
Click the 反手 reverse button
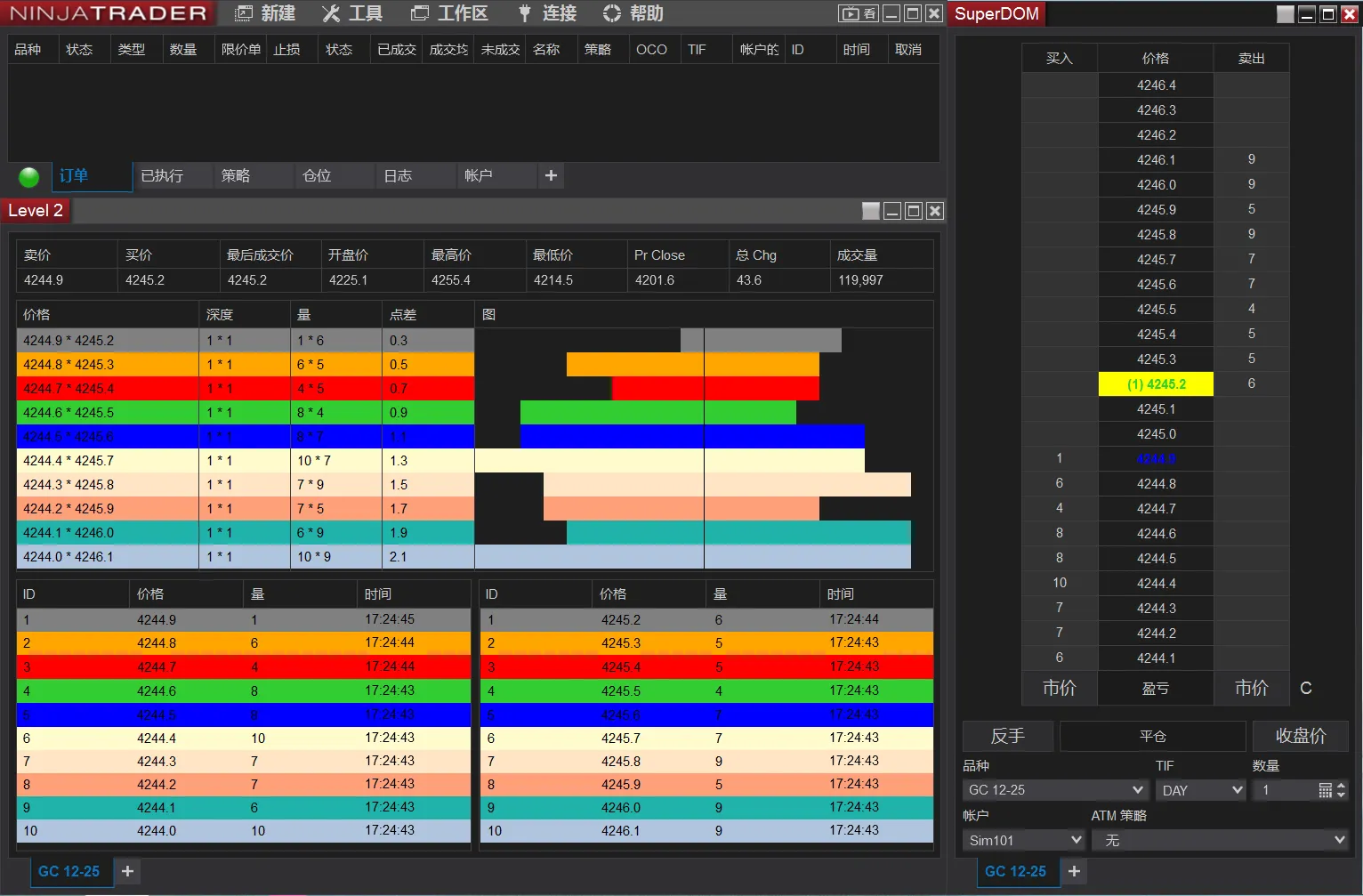pos(1007,736)
